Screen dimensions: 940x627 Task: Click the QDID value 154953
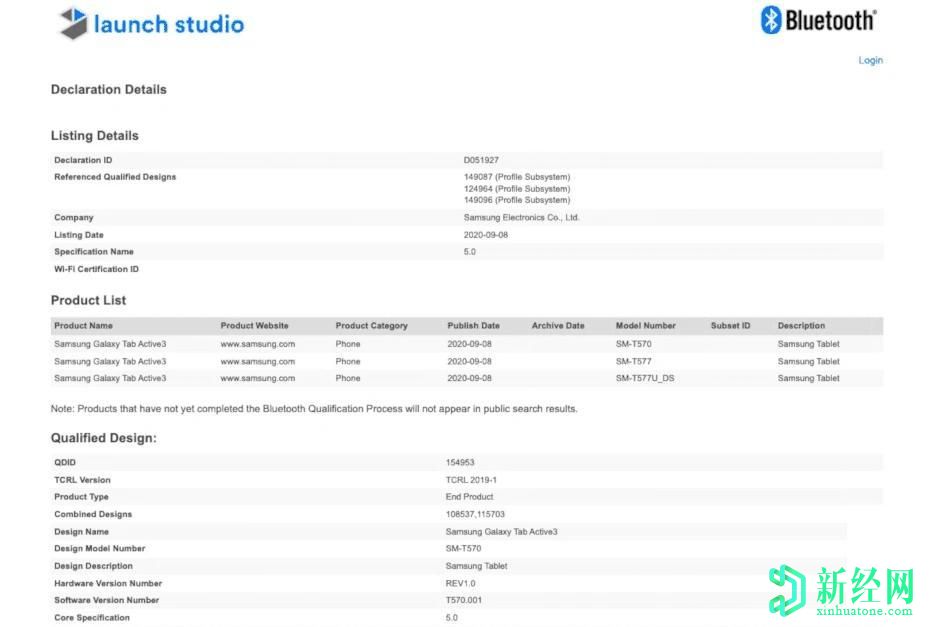[462, 463]
